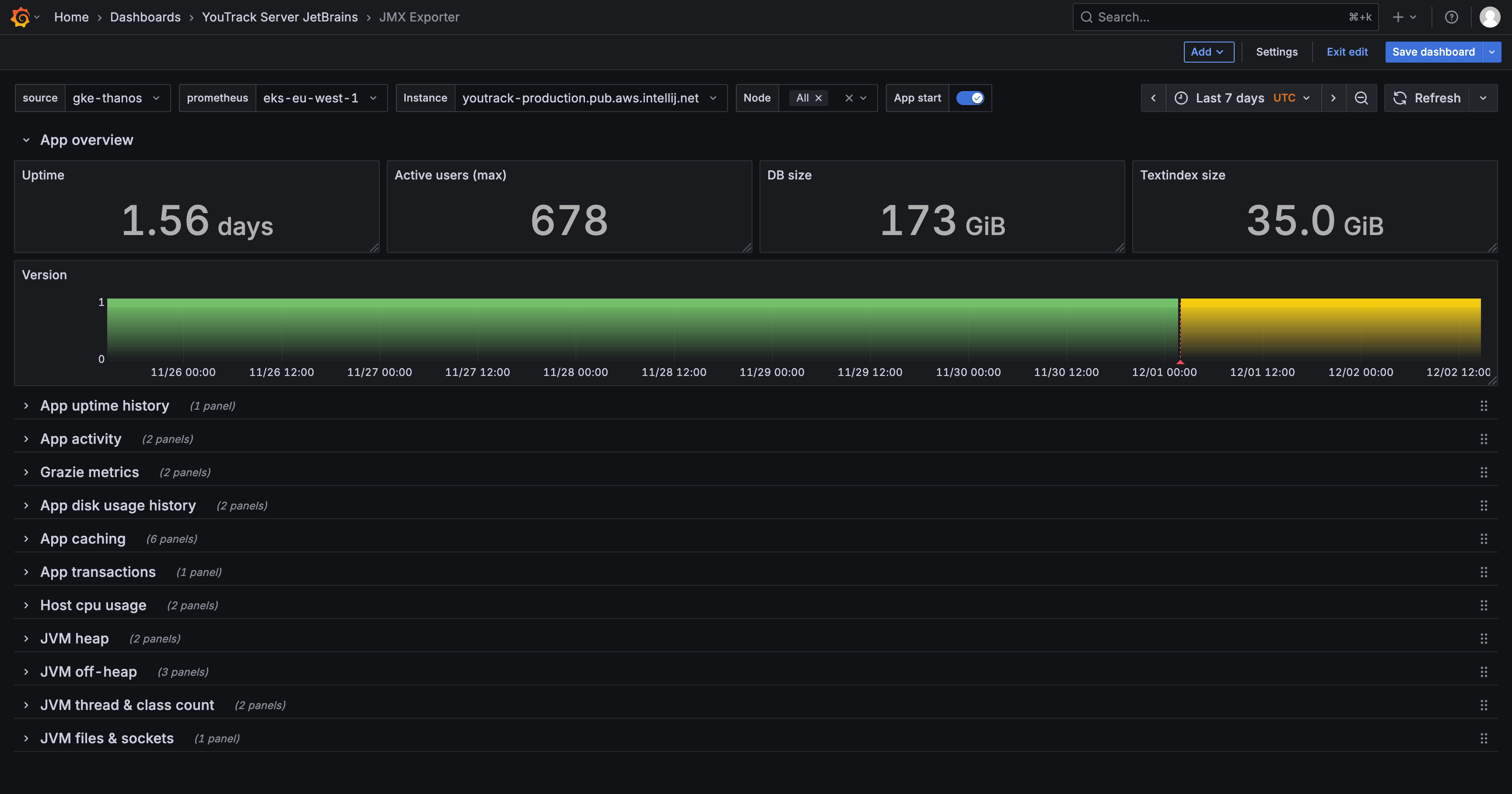
Task: Toggle the App start switch
Action: (x=969, y=98)
